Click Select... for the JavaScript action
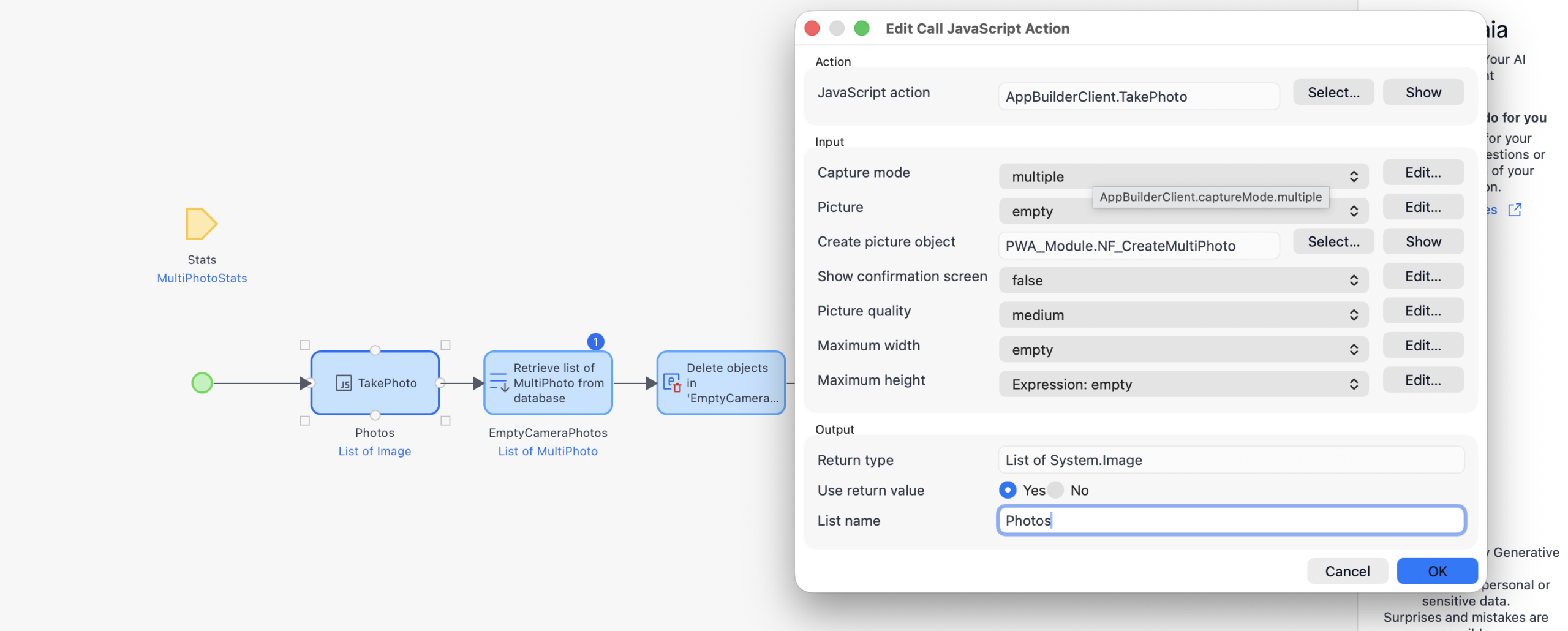Screen dimensions: 1568x631 [1333, 93]
